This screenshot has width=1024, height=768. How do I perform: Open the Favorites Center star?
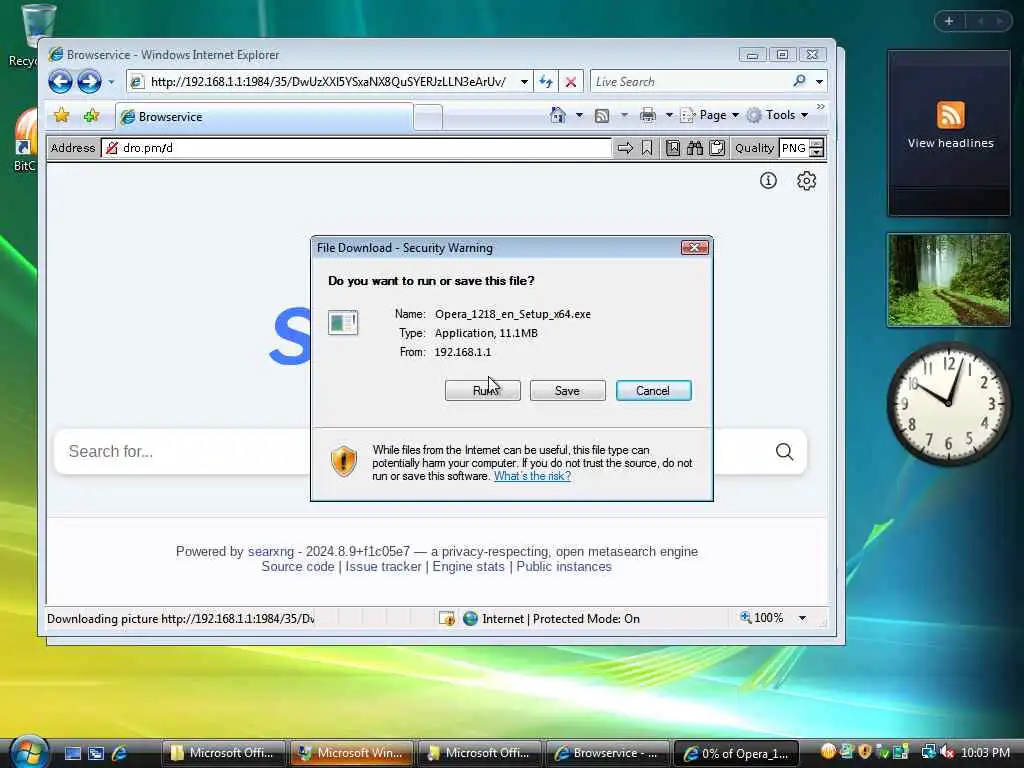[x=61, y=116]
